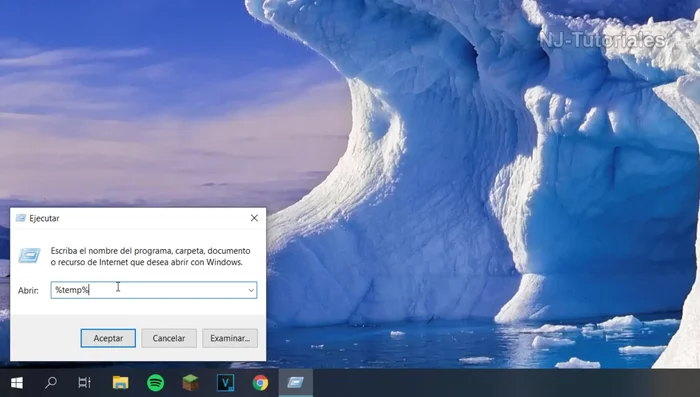Open Vegas Pro from the taskbar
700x397 pixels.
[x=225, y=383]
